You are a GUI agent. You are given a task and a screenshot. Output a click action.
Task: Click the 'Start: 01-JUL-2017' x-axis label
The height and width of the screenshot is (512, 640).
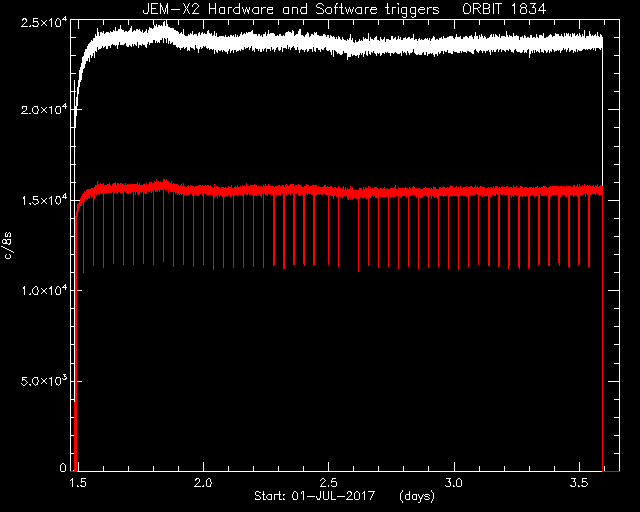tap(314, 496)
